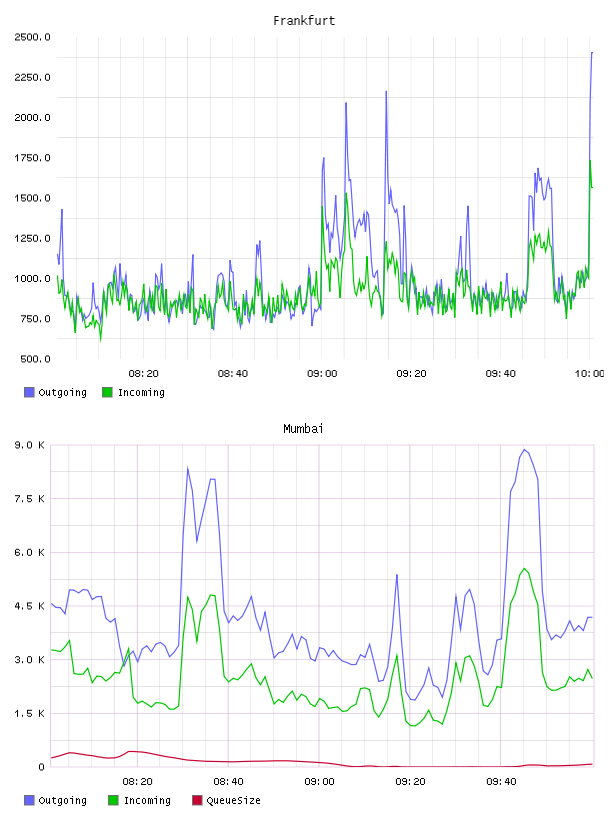608x816 pixels.
Task: Click the 2250.0 y-axis label in Frankfurt
Action: [32, 78]
